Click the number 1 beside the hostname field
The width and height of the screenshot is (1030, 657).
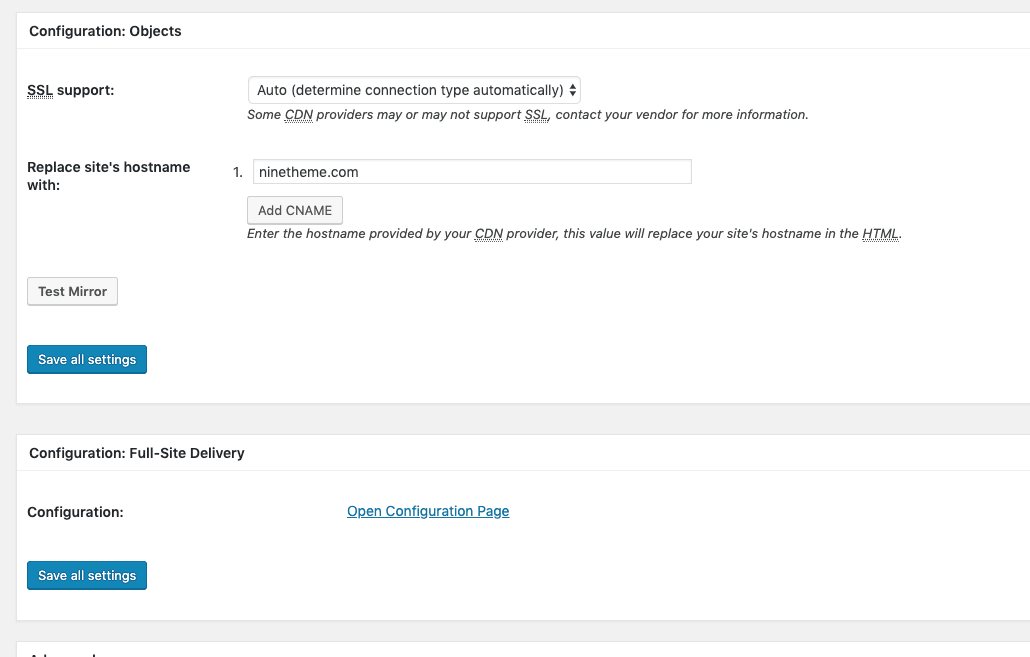coord(237,172)
